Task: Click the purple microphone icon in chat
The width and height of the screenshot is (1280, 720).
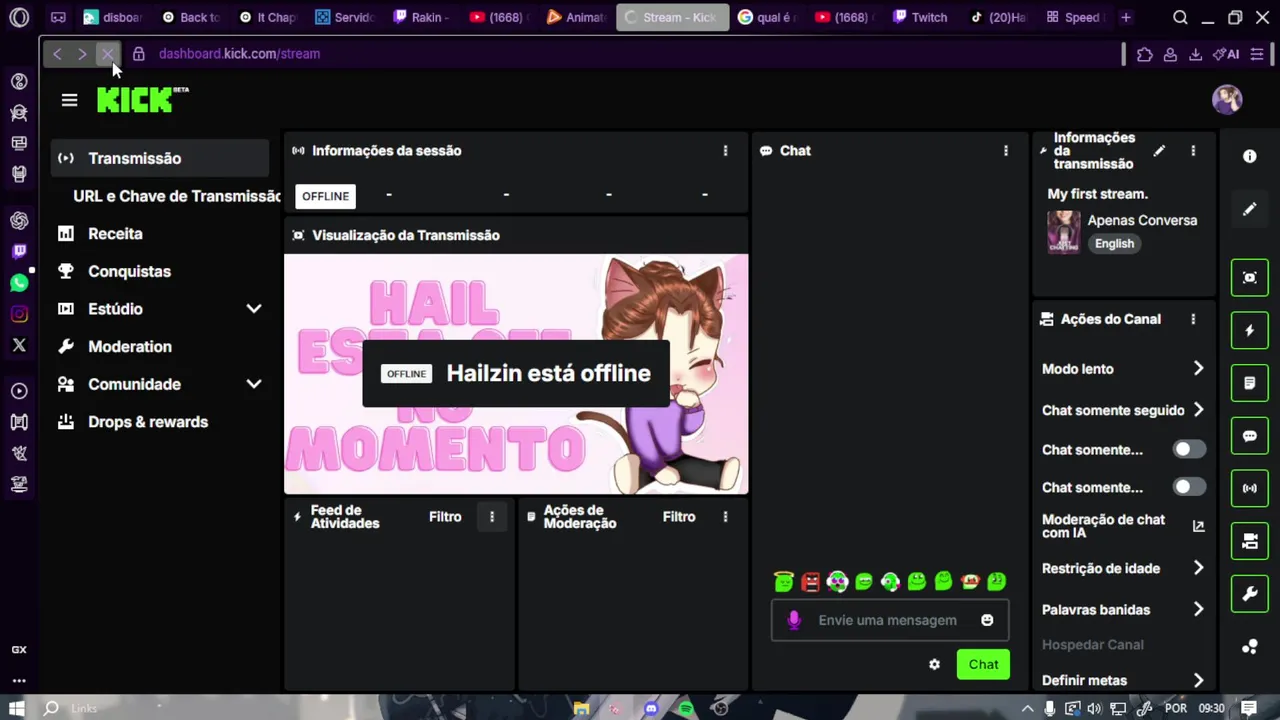Action: [794, 620]
